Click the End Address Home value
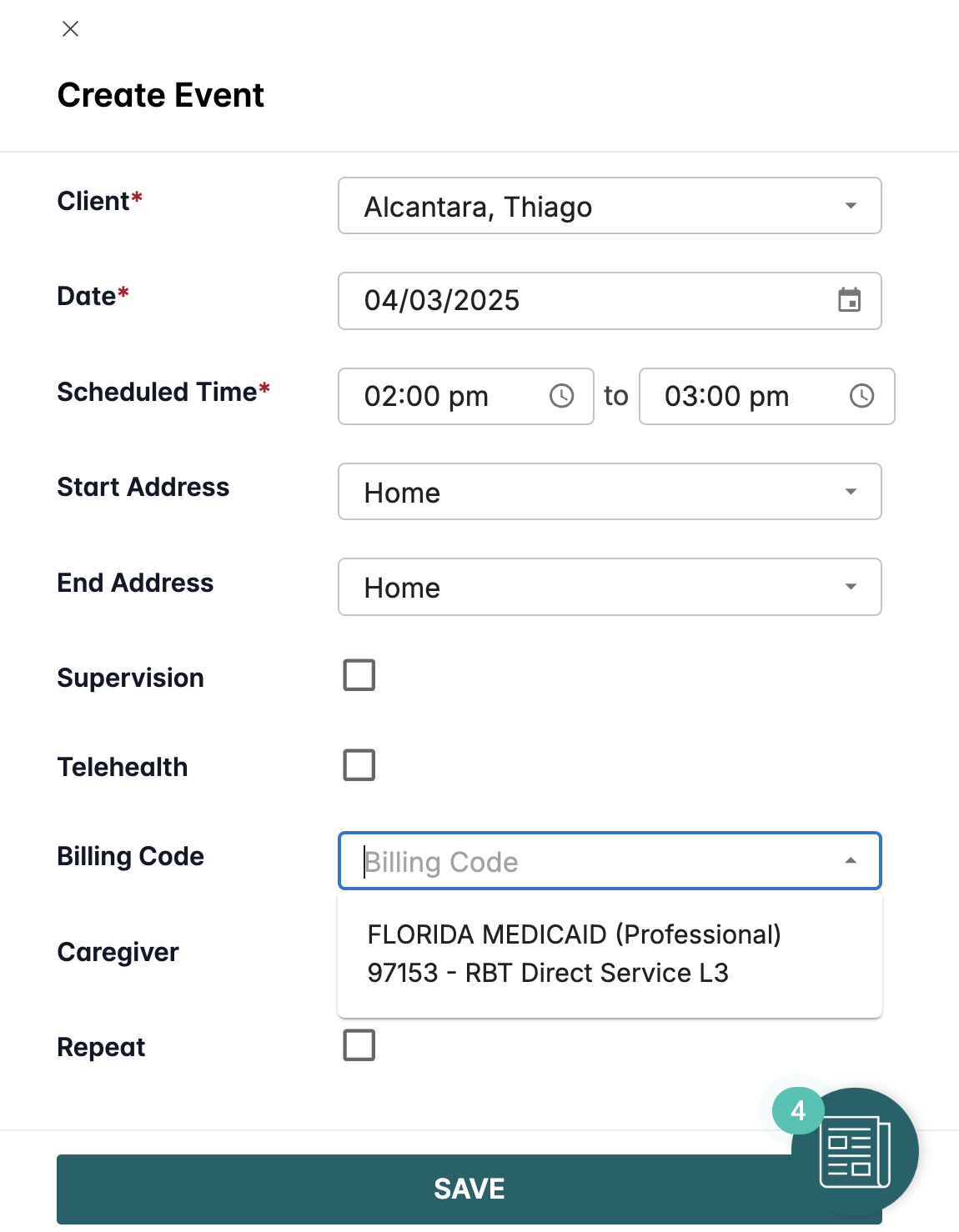 tap(402, 588)
